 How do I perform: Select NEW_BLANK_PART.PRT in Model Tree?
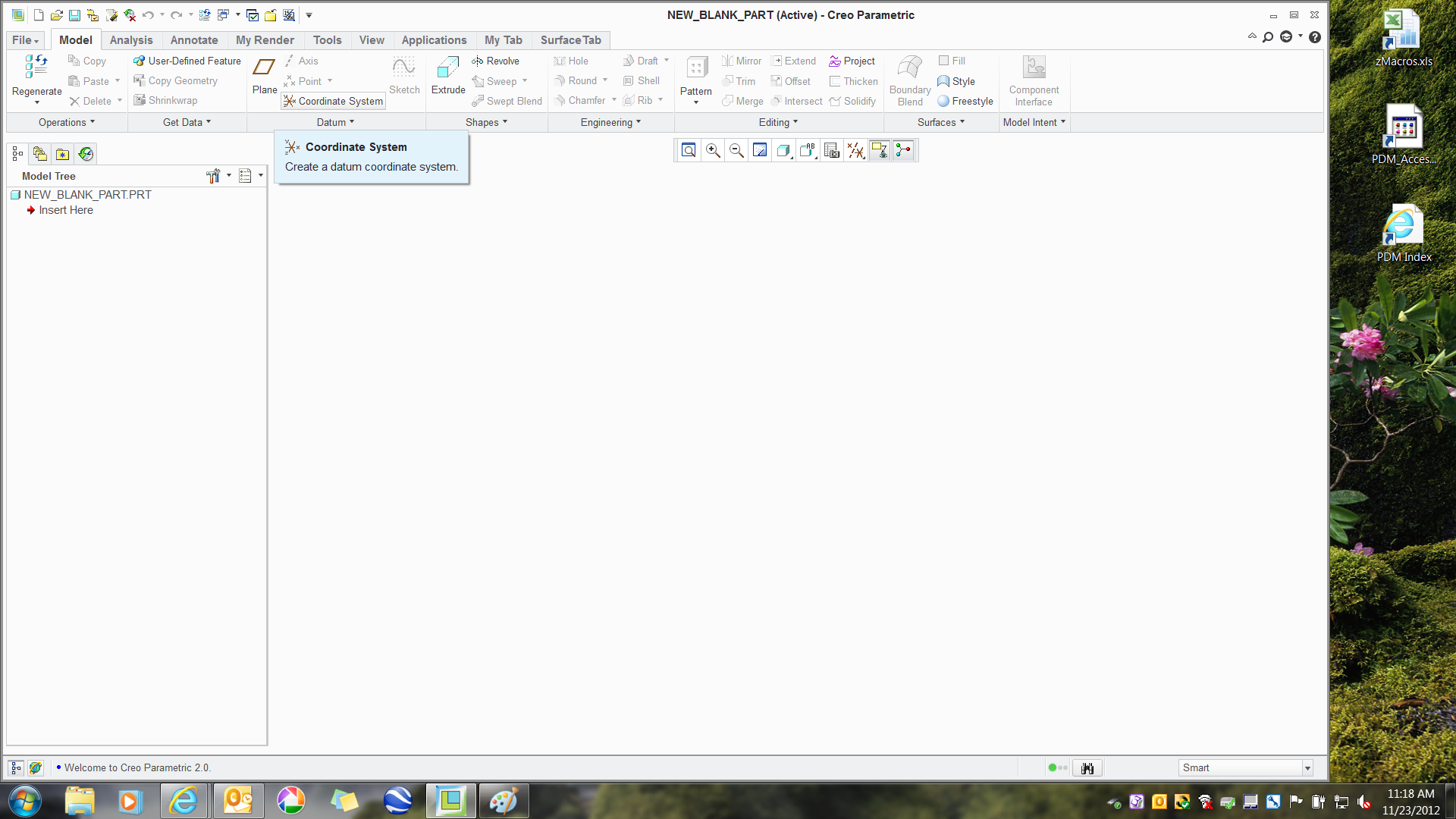click(x=81, y=195)
